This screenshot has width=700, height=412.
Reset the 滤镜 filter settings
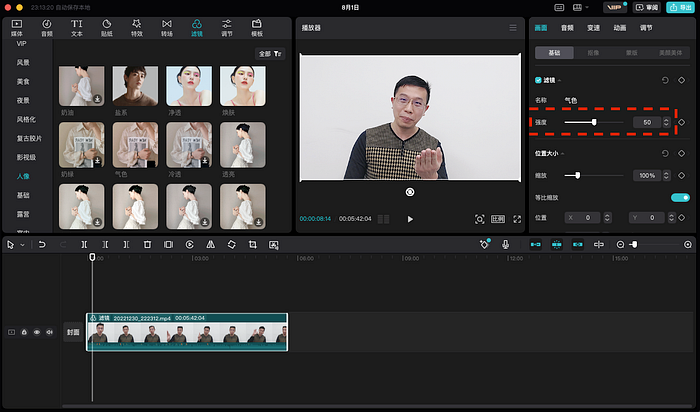[x=666, y=80]
